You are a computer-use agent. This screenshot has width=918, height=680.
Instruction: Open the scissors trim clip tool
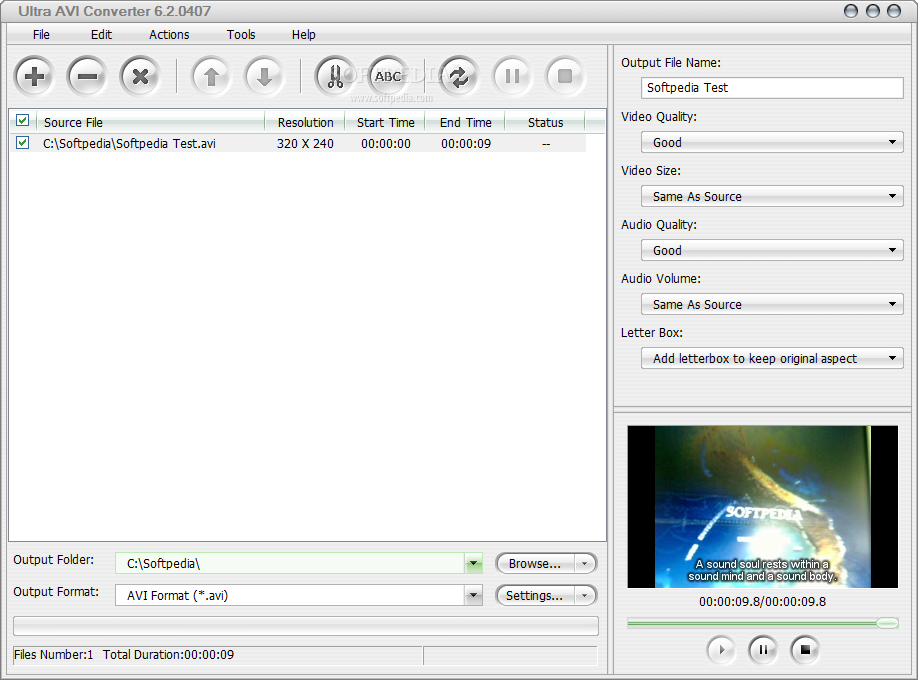(335, 76)
